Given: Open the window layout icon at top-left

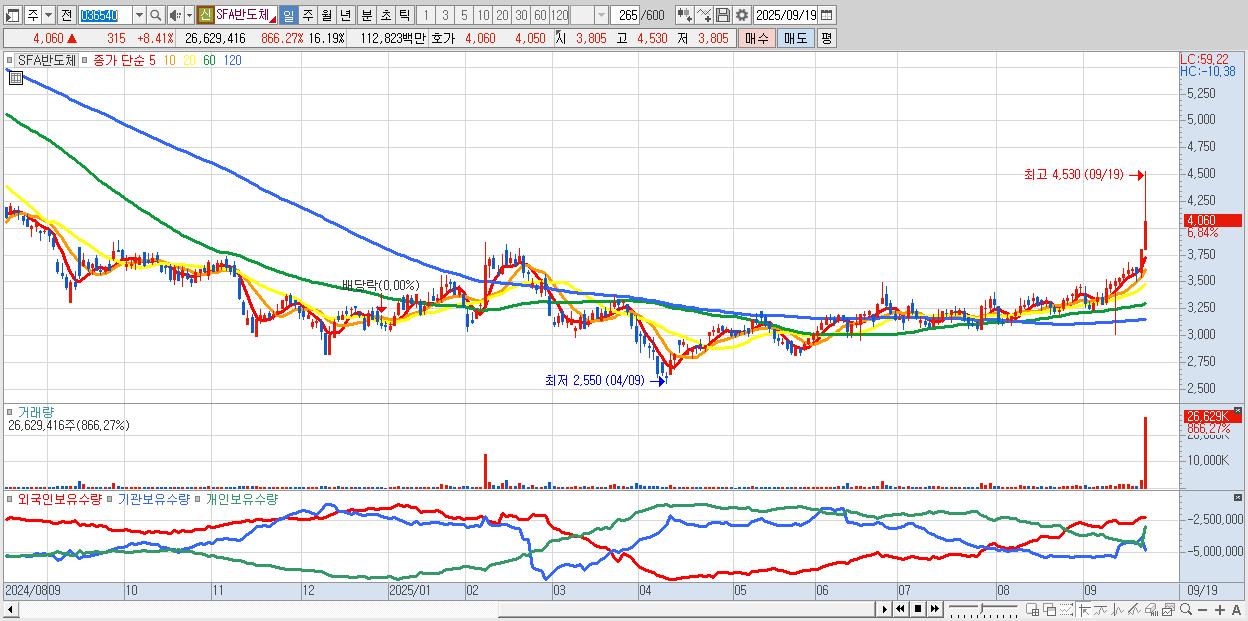Looking at the screenshot, I should click(x=13, y=15).
